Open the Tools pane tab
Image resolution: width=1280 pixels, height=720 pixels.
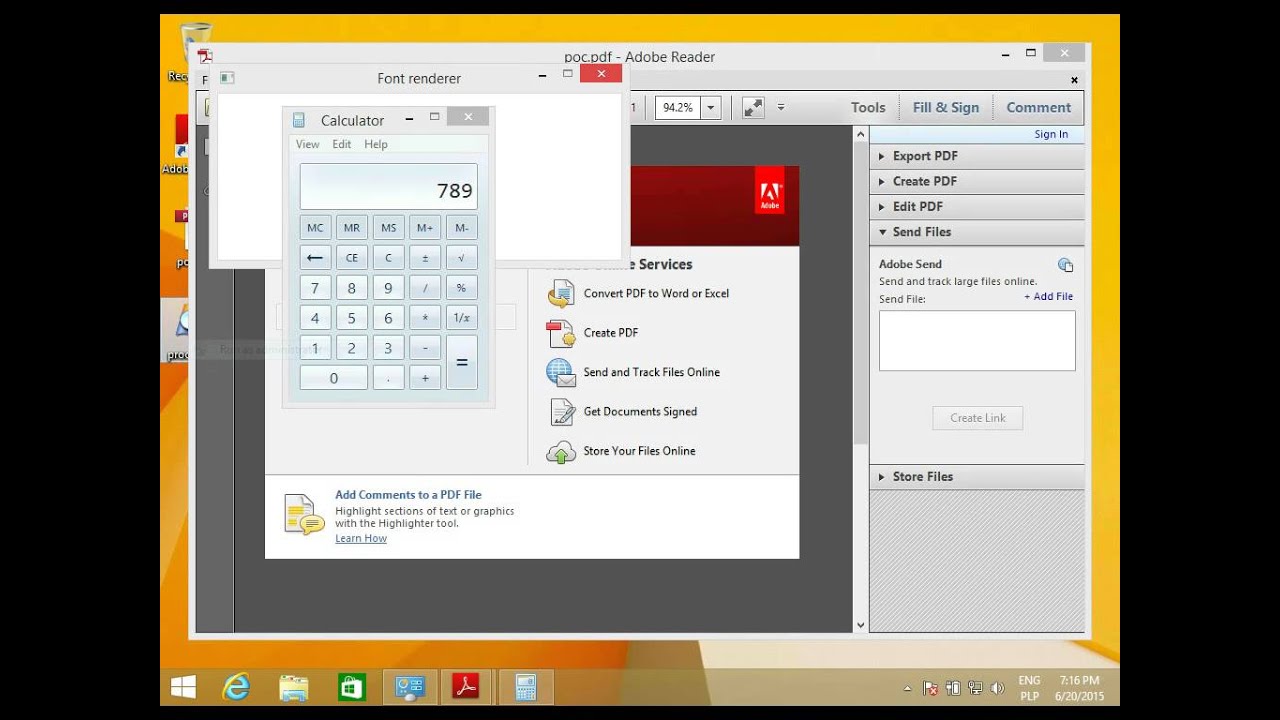(868, 107)
